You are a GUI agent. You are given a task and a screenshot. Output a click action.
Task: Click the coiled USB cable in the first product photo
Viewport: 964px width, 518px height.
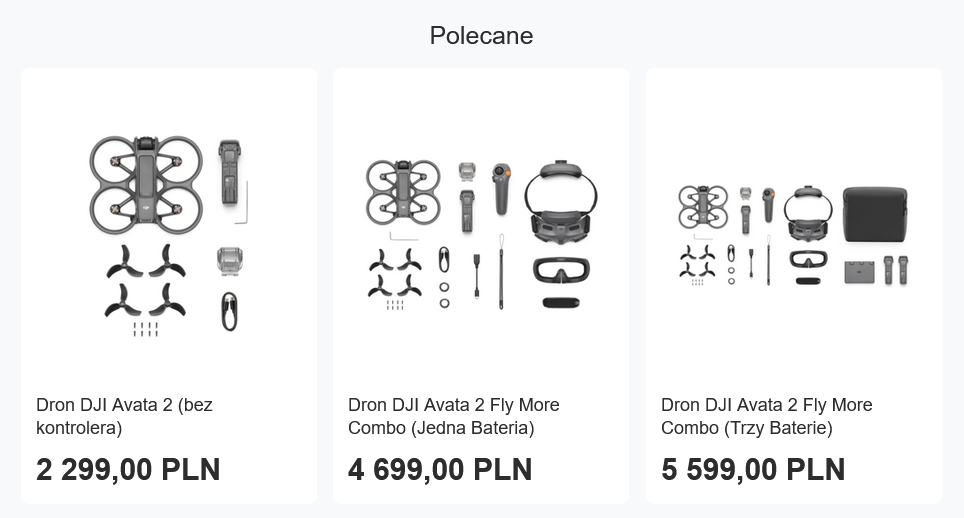(229, 312)
